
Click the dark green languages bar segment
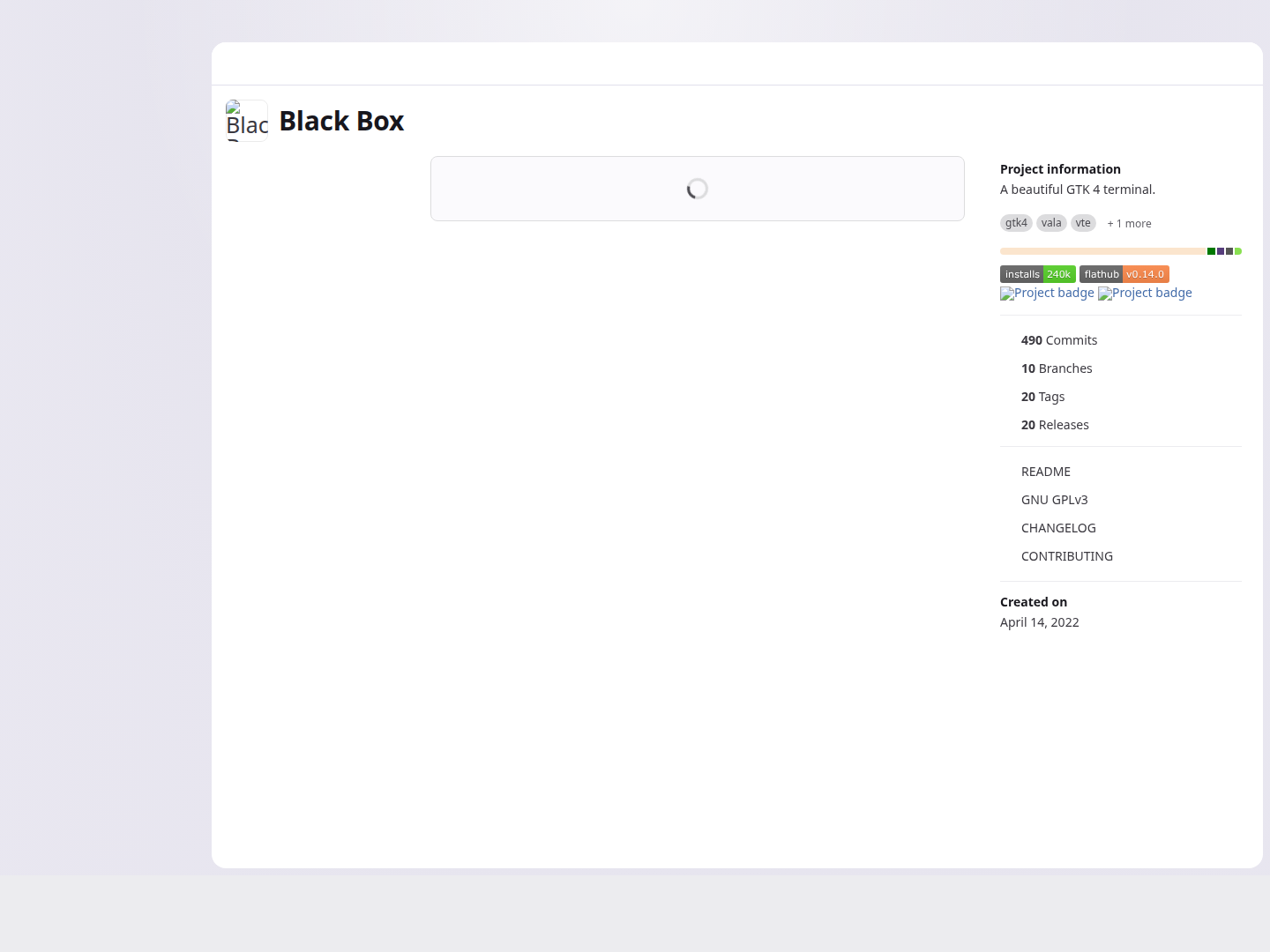1211,251
